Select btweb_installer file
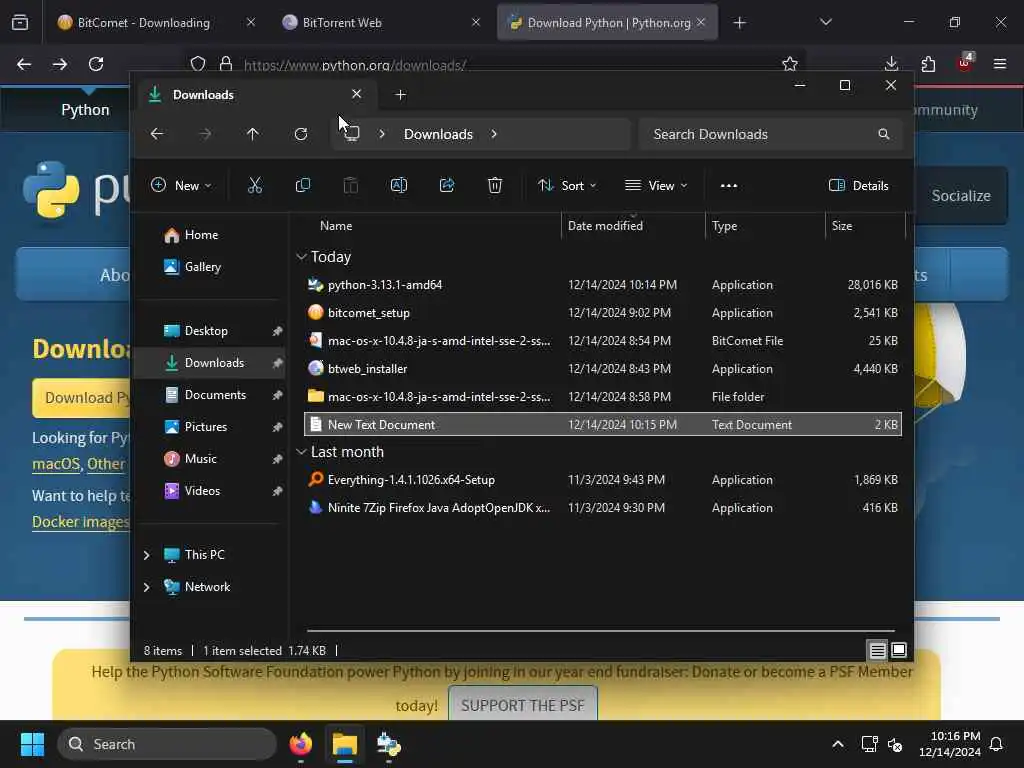 click(602, 368)
